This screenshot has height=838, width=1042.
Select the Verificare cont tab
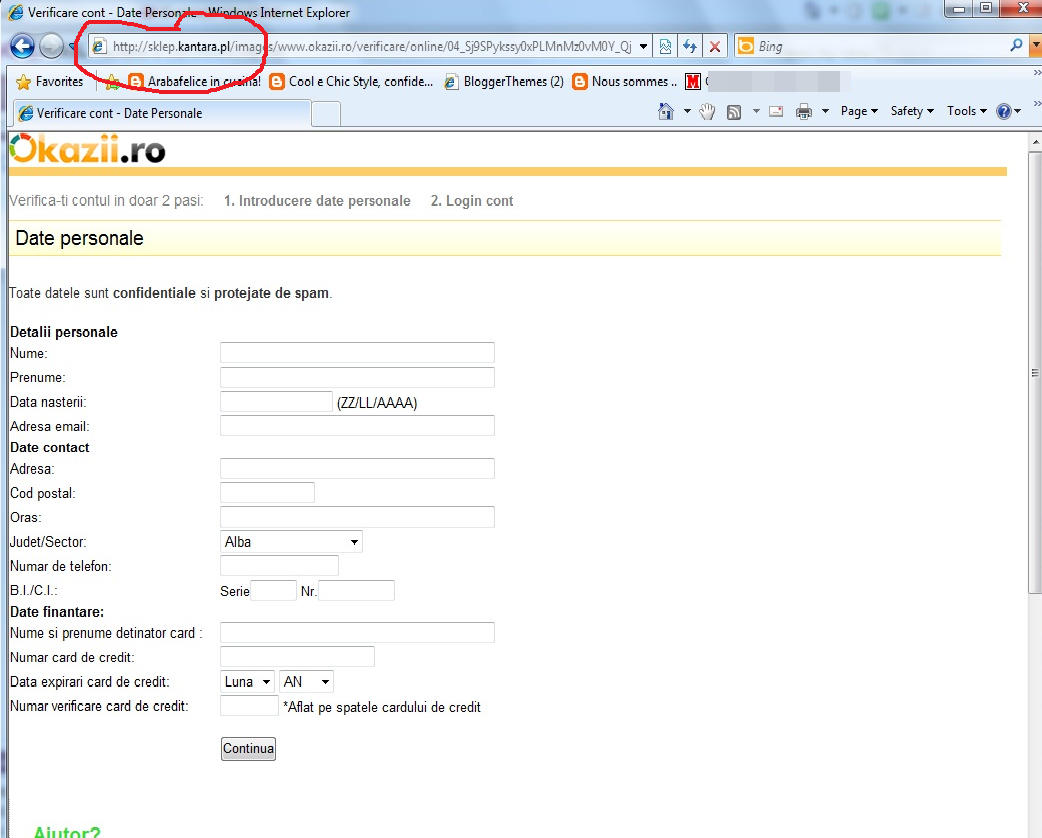pyautogui.click(x=161, y=113)
